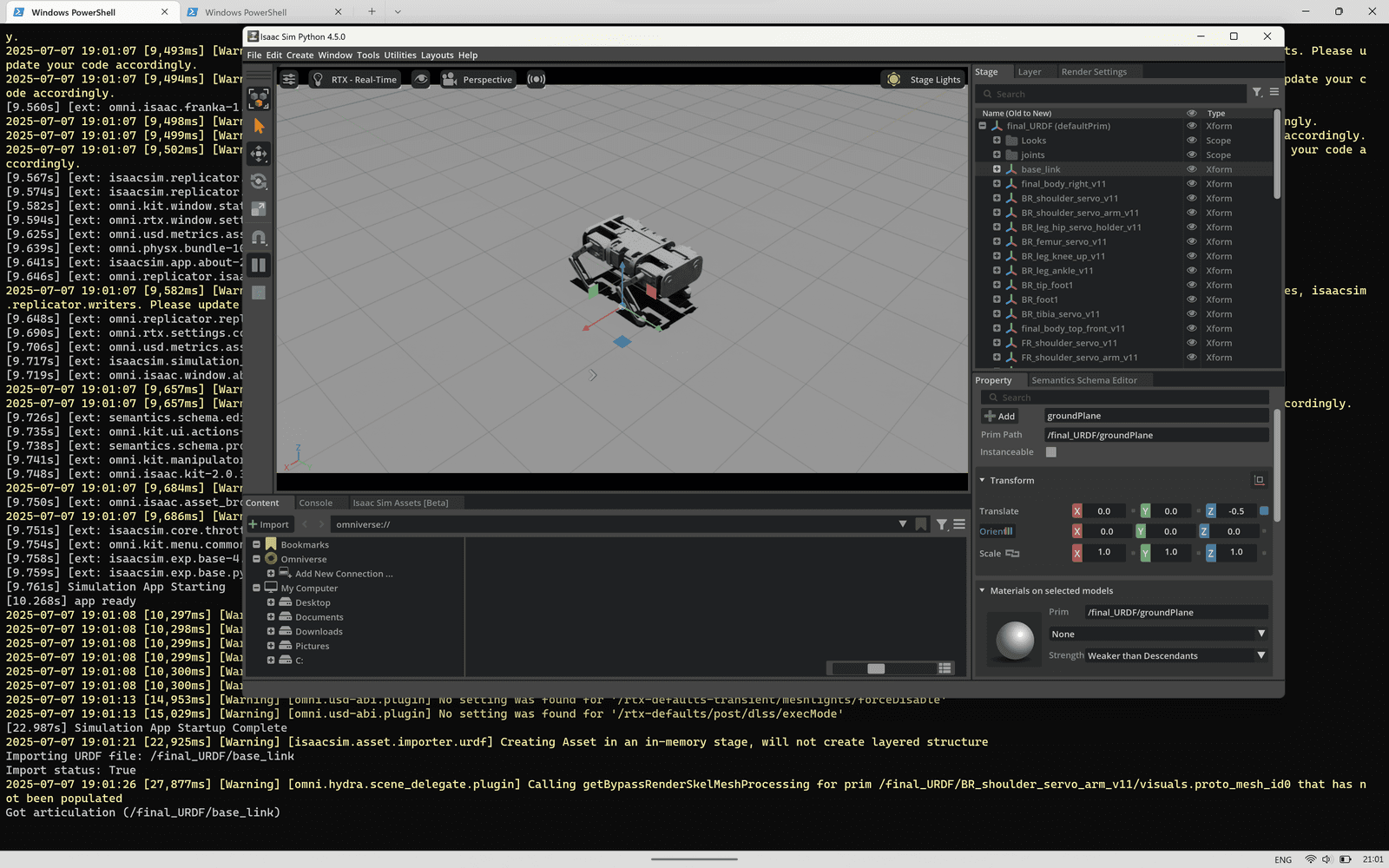Toggle visibility eye of base_link
Viewport: 1389px width, 868px height.
[x=1191, y=169]
